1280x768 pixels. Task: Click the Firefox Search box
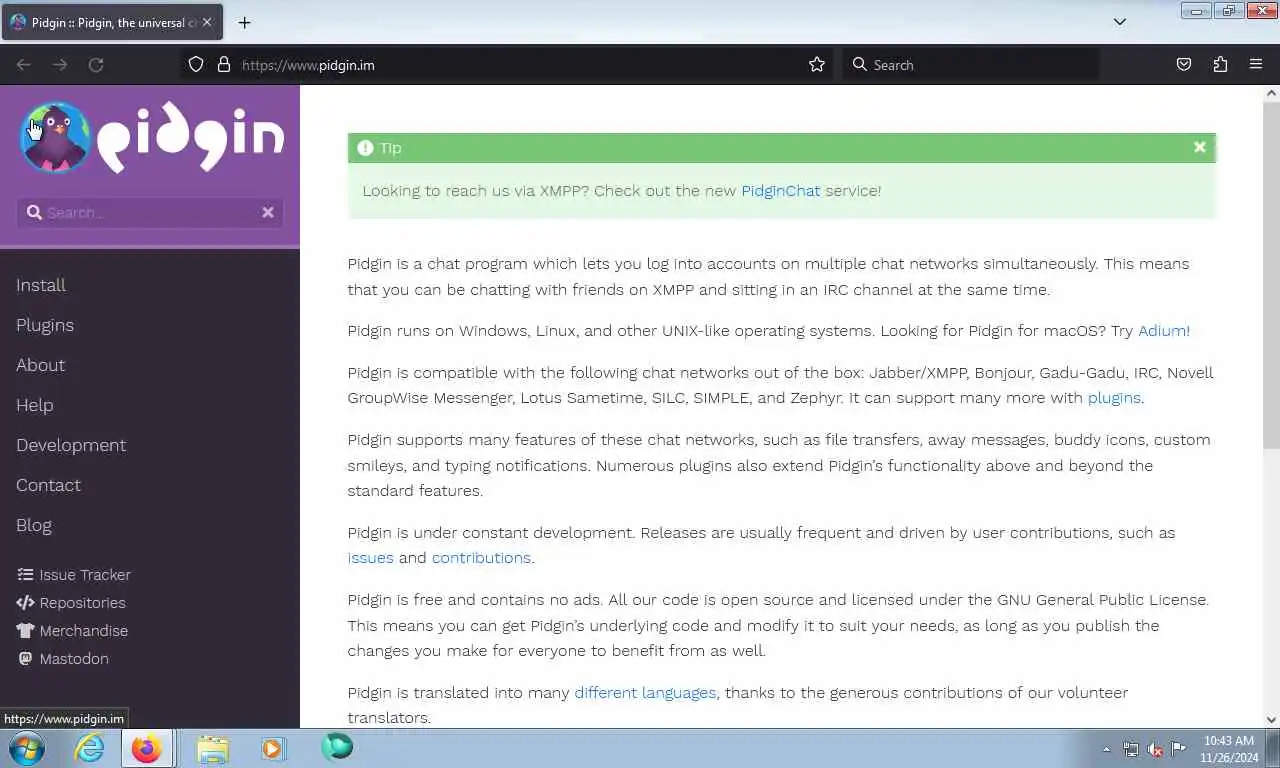point(970,64)
